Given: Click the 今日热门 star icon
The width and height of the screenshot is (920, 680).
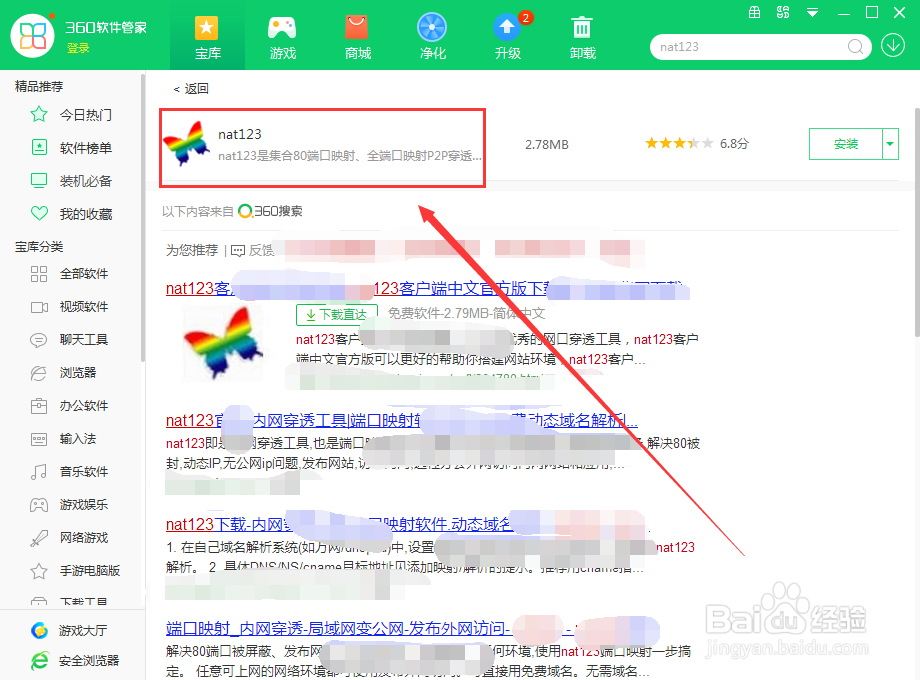Looking at the screenshot, I should pos(39,114).
